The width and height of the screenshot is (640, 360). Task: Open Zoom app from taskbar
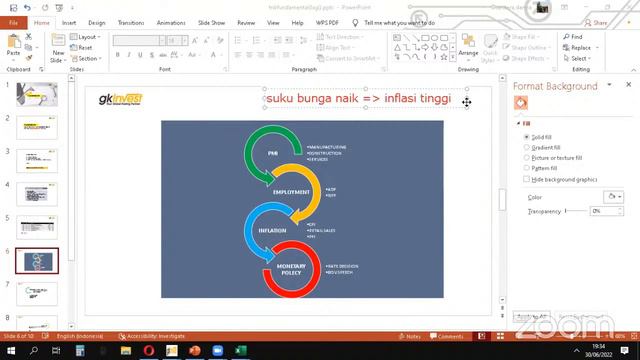coord(218,351)
